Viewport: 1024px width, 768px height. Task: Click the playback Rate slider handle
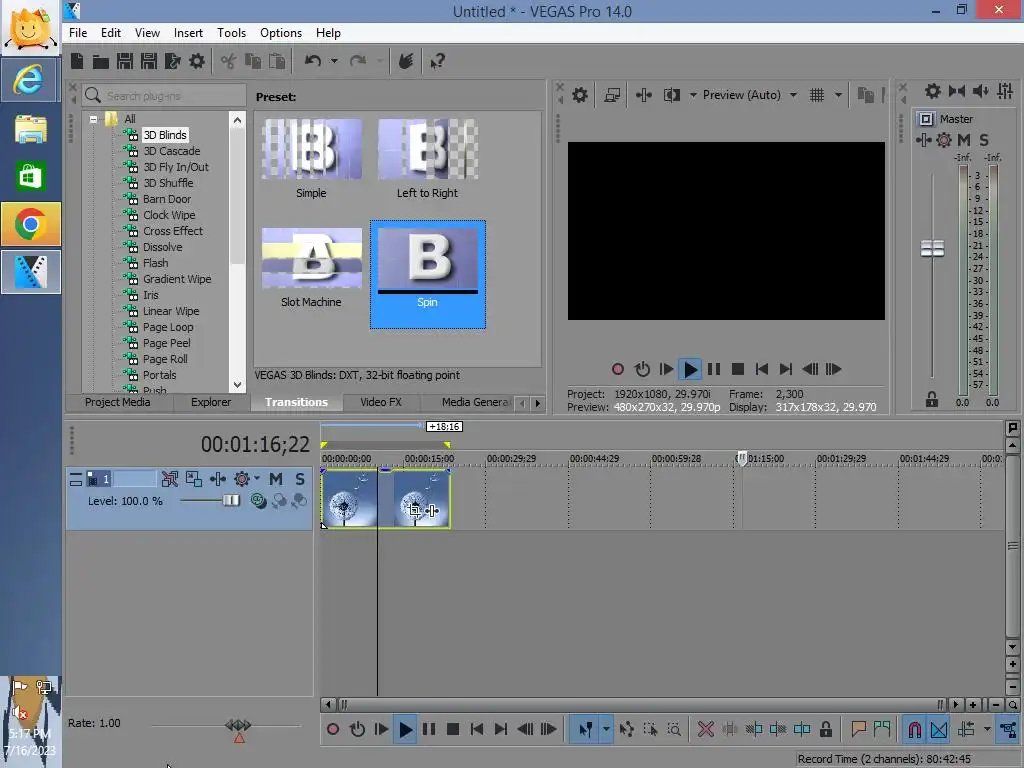pyautogui.click(x=238, y=725)
